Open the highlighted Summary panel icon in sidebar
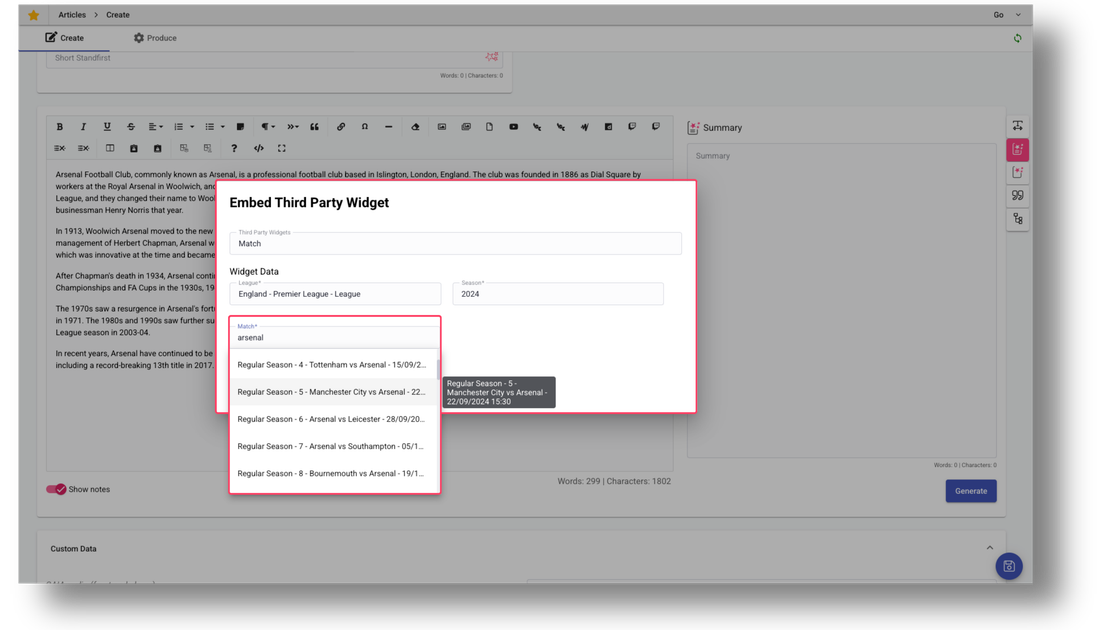Viewport: 1104px width, 630px height. (1017, 148)
